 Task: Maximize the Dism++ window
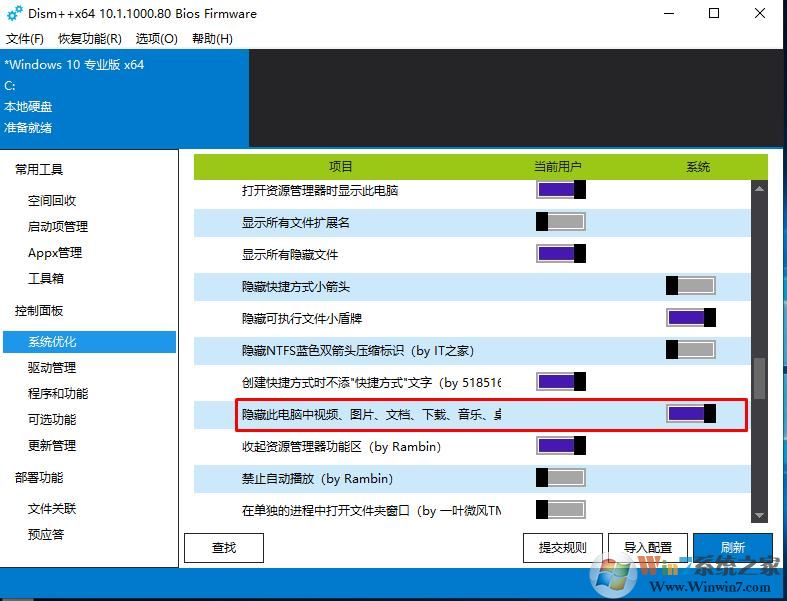(714, 14)
